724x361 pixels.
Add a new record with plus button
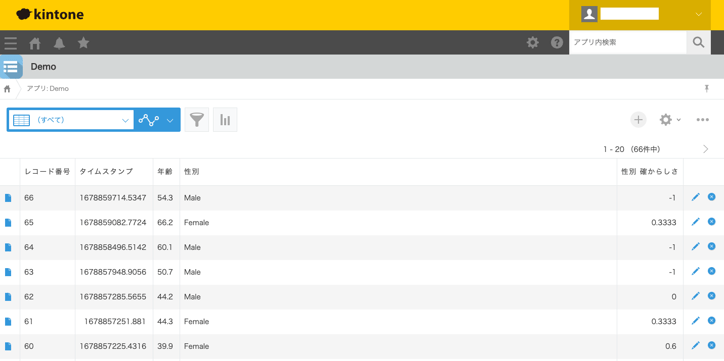point(638,120)
